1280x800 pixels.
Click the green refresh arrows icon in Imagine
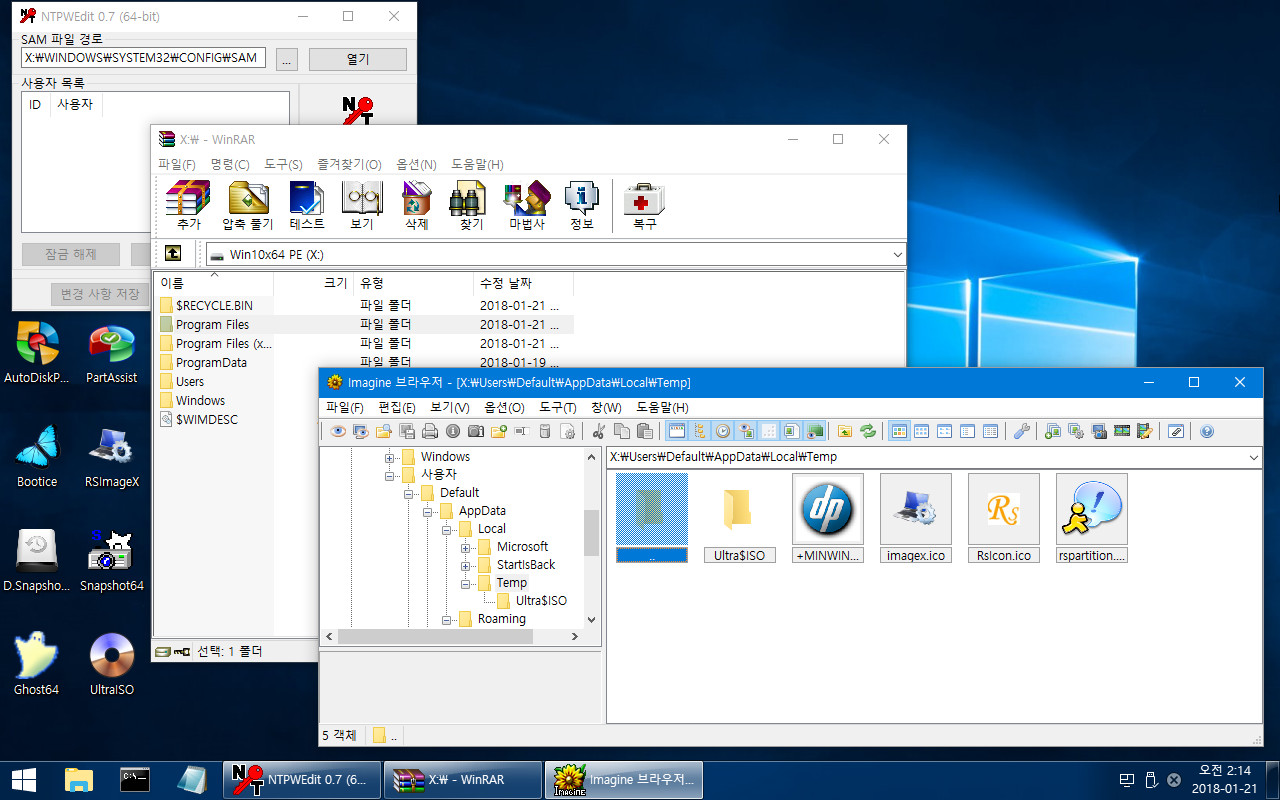[x=868, y=431]
